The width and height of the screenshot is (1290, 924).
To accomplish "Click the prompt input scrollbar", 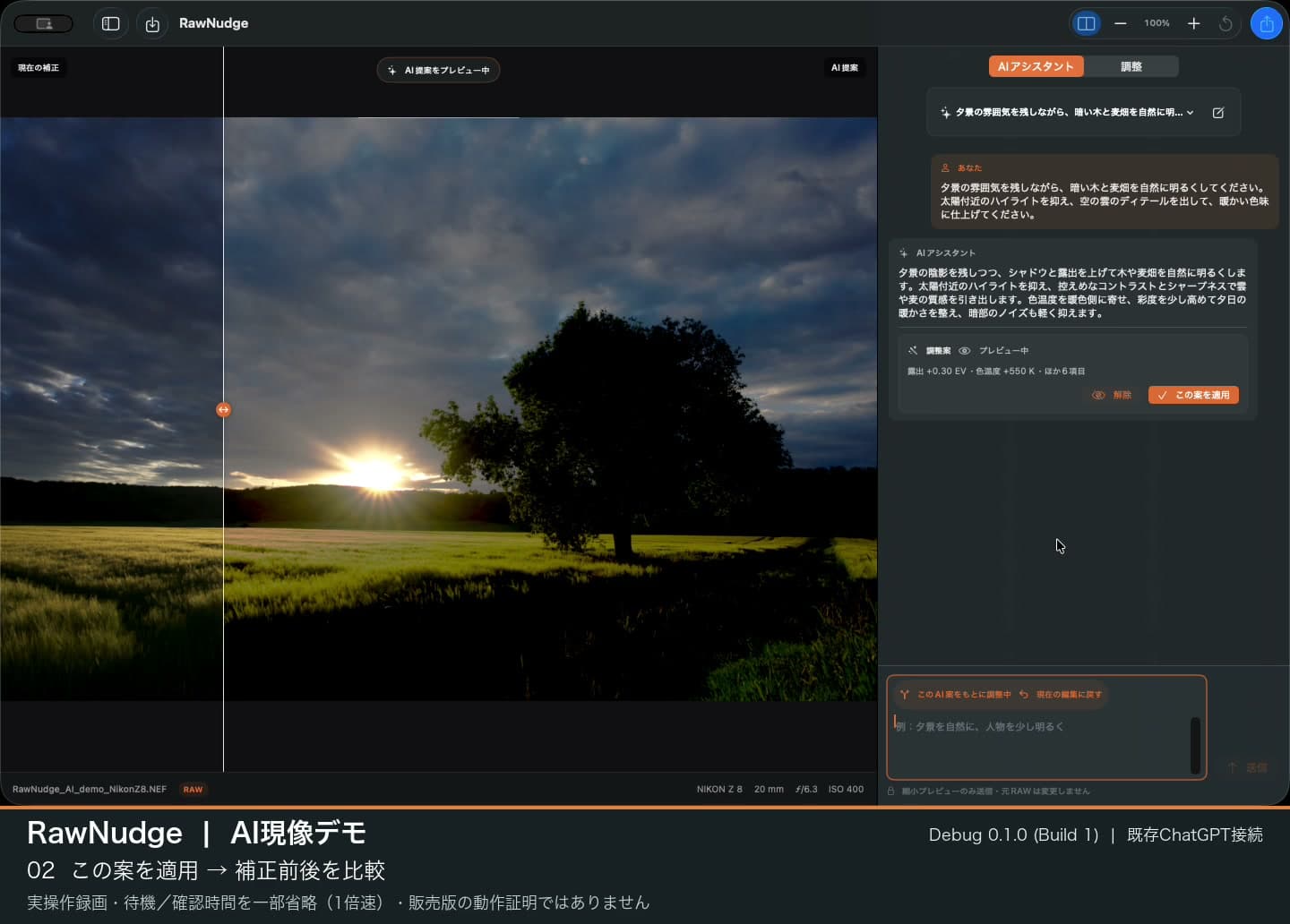I will pos(1195,745).
